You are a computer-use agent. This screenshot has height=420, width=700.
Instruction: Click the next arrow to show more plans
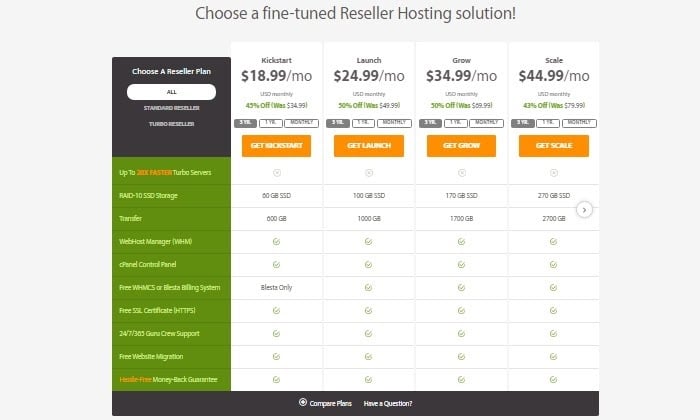pyautogui.click(x=584, y=210)
